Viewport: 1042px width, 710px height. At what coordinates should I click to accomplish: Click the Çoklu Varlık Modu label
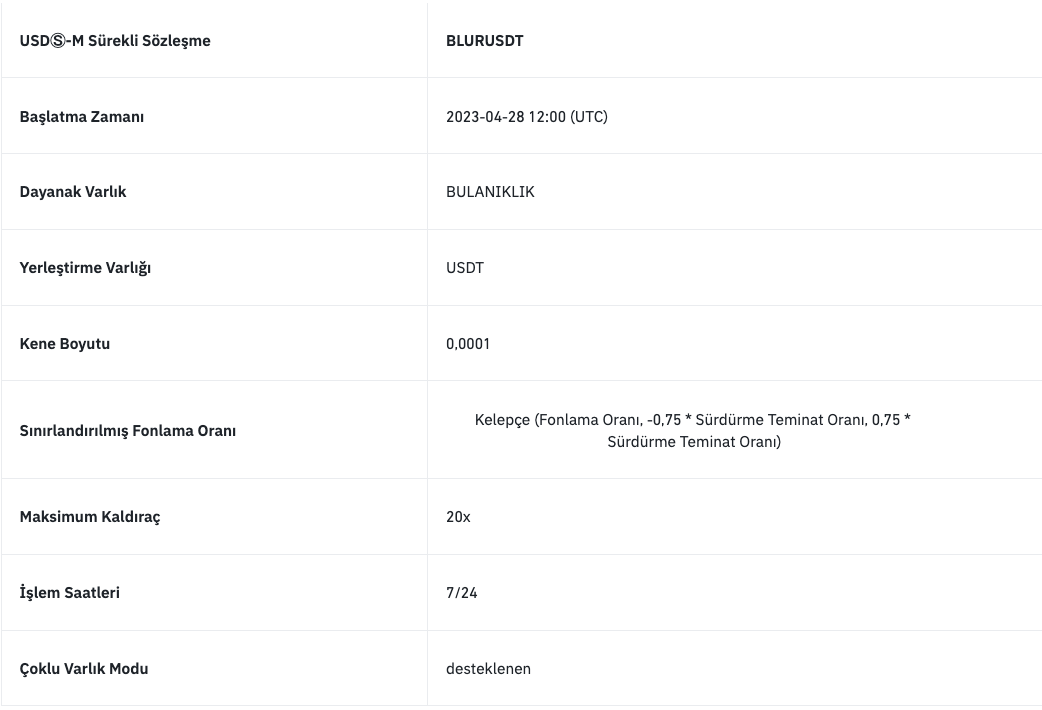84,669
